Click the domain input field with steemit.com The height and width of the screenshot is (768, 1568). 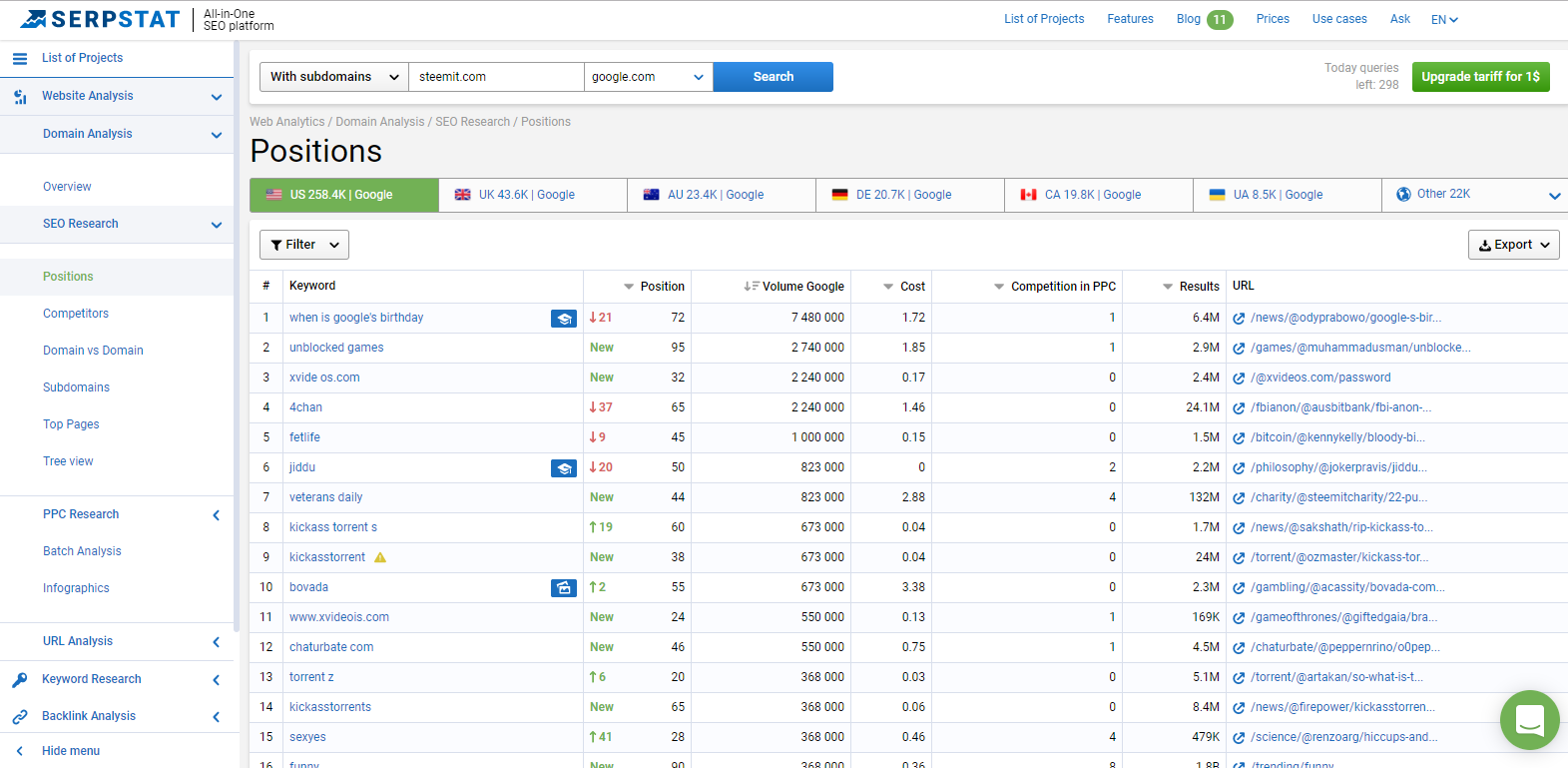point(496,77)
